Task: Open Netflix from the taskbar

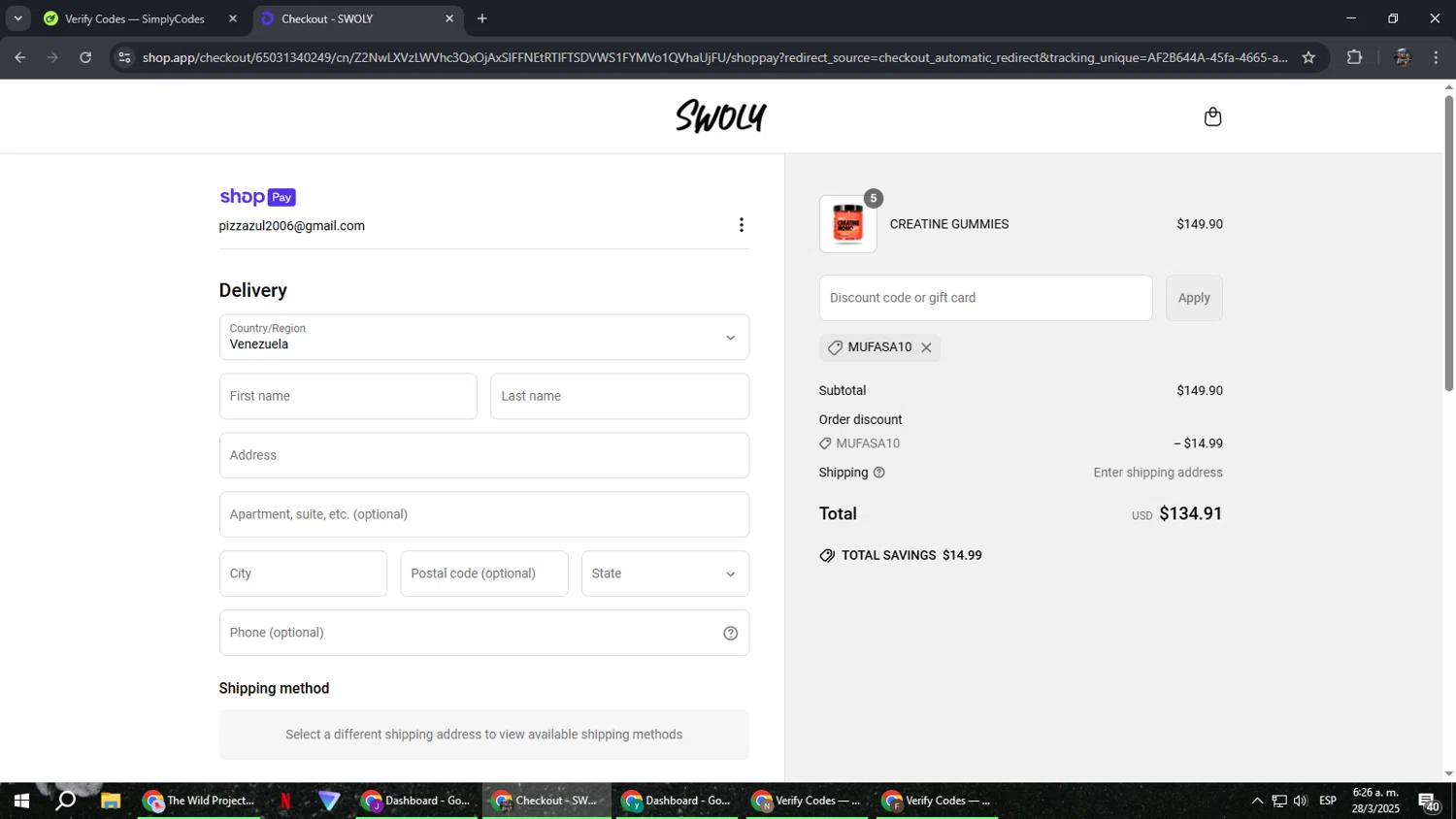Action: tap(285, 801)
